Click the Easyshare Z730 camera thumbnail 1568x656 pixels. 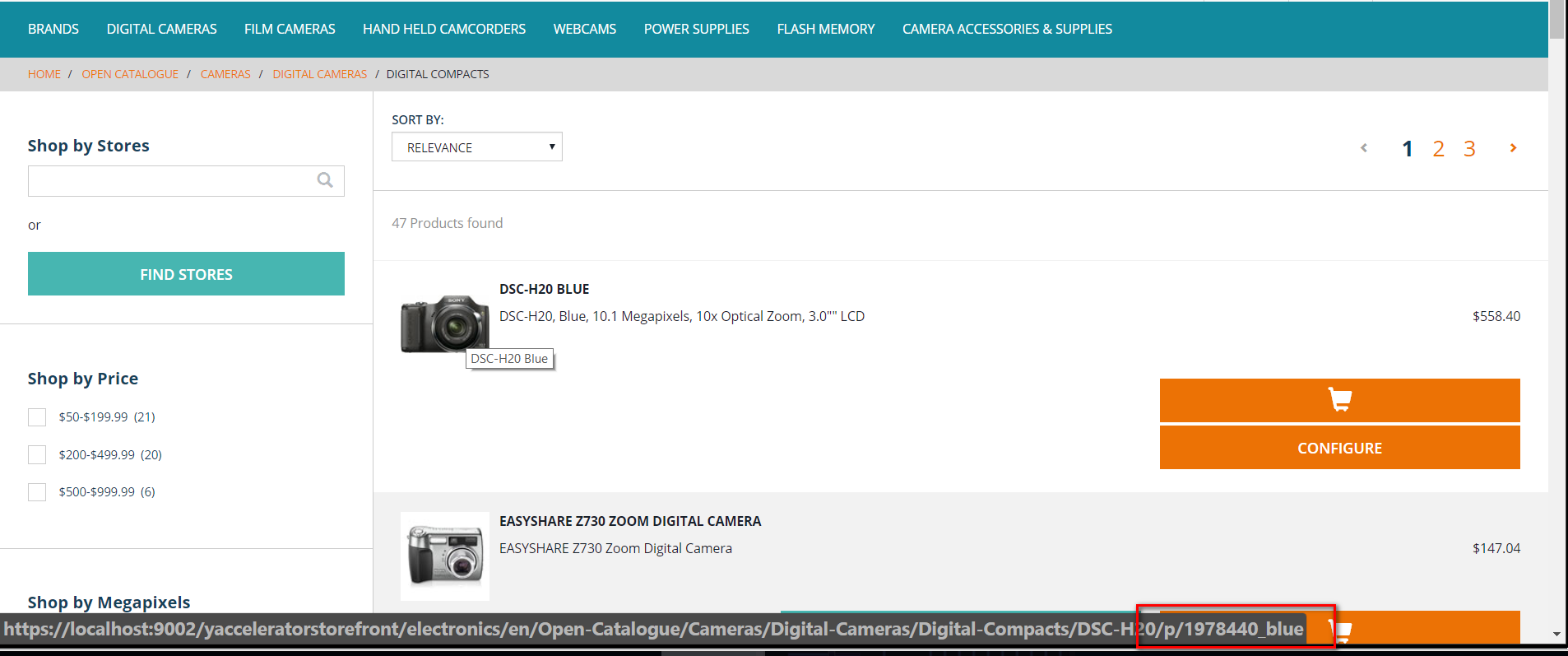pyautogui.click(x=445, y=556)
